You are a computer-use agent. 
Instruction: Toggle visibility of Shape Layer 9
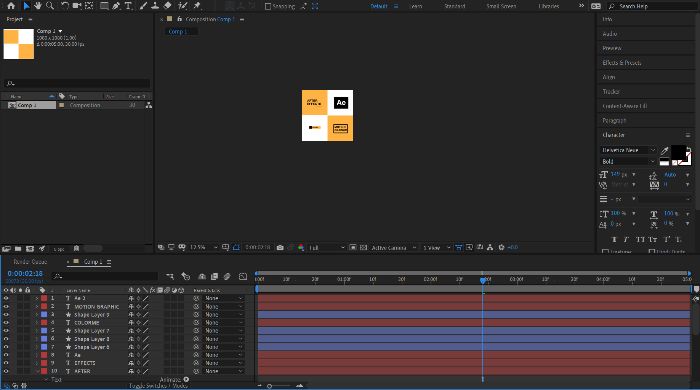pyautogui.click(x=6, y=315)
